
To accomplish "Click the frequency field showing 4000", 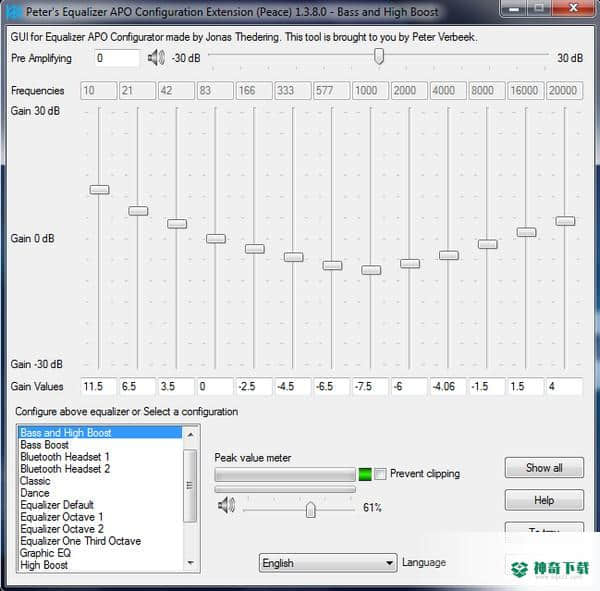I will coord(448,91).
